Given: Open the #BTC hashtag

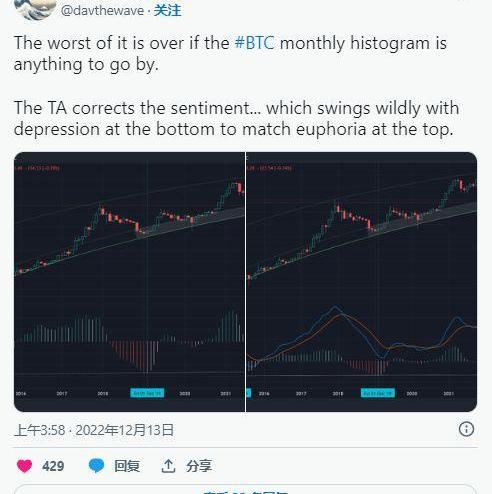Looking at the screenshot, I should click(255, 43).
